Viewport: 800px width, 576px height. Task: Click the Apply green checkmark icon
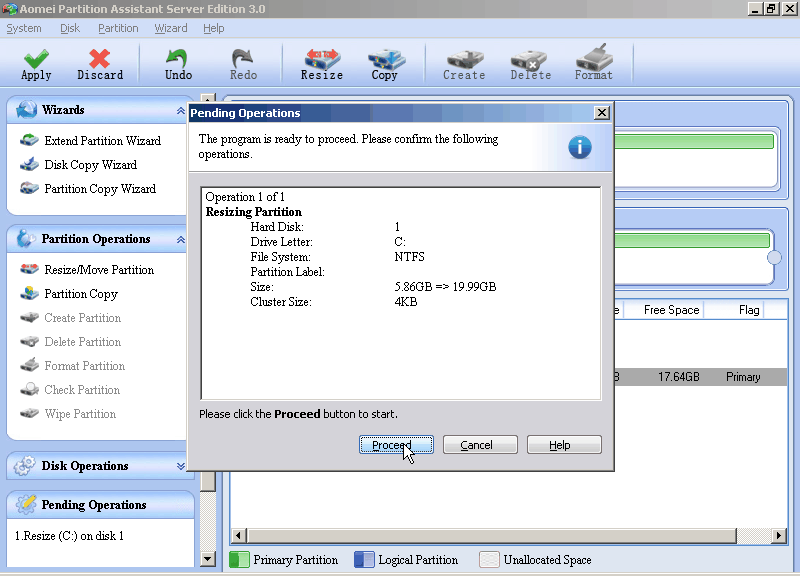pyautogui.click(x=36, y=59)
